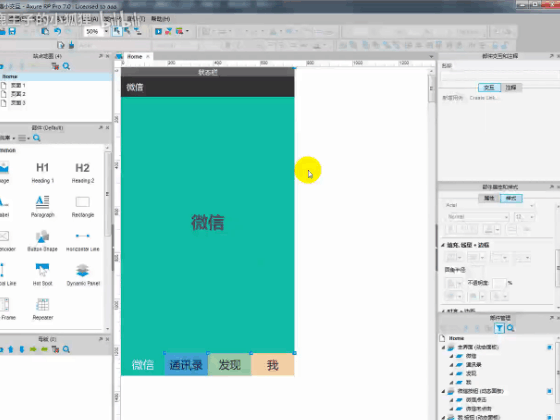Click the Masters panel green indent arrow
This screenshot has height=420, width=560.
coord(33,349)
